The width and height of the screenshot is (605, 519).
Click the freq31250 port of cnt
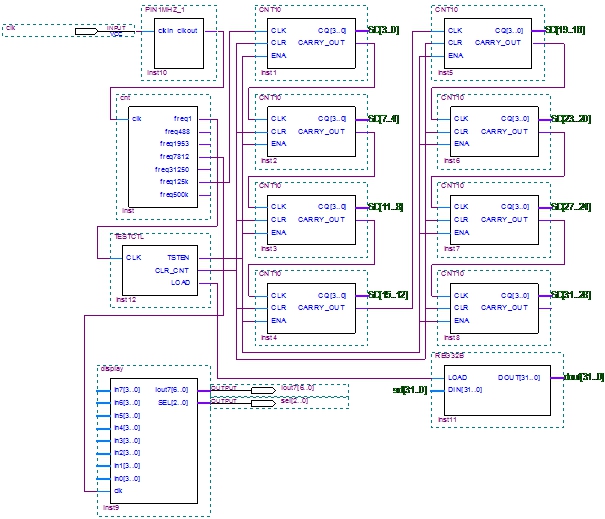pyautogui.click(x=172, y=169)
